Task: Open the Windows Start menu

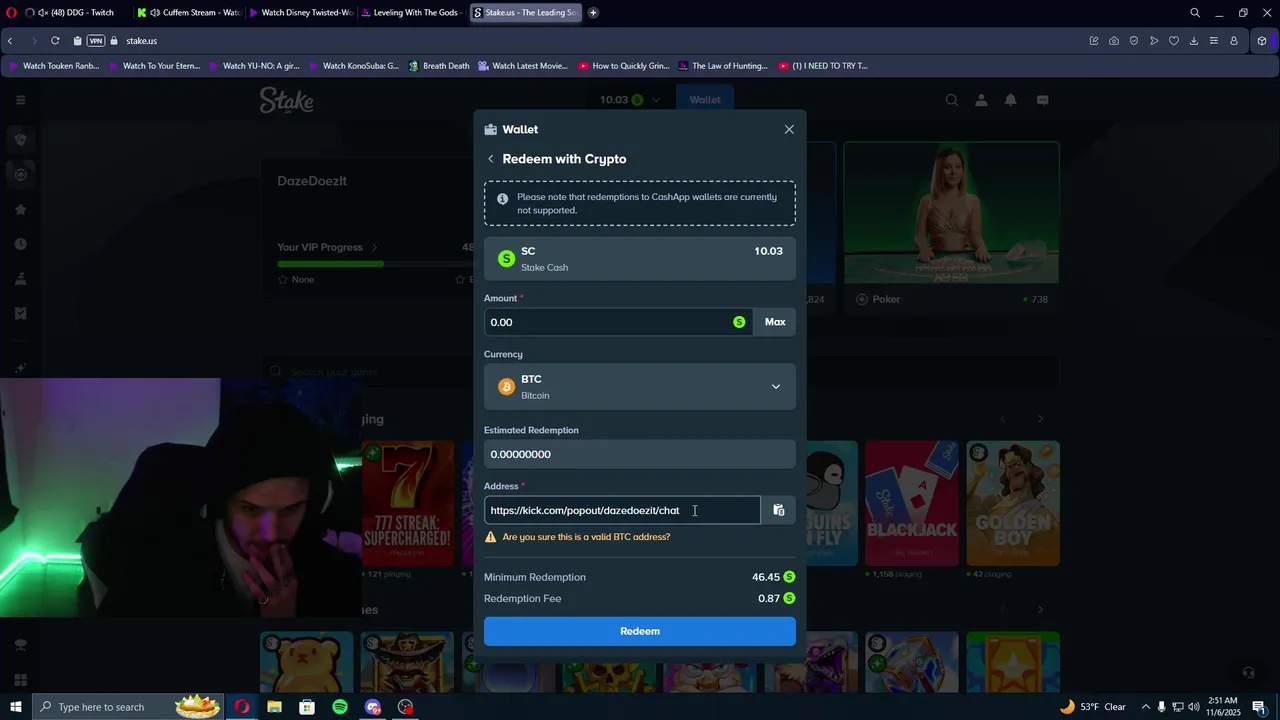Action: [16, 707]
